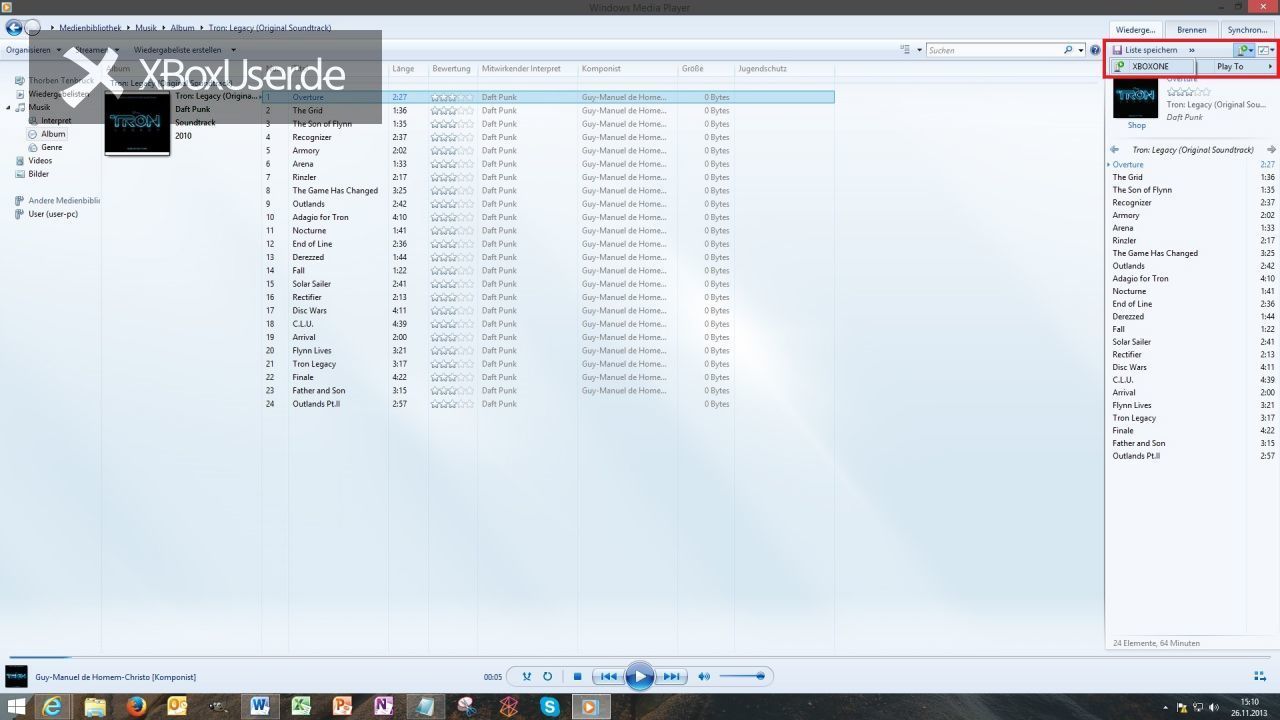Screen dimensions: 1280x720
Task: Open Help via the blue question mark
Action: (1095, 50)
